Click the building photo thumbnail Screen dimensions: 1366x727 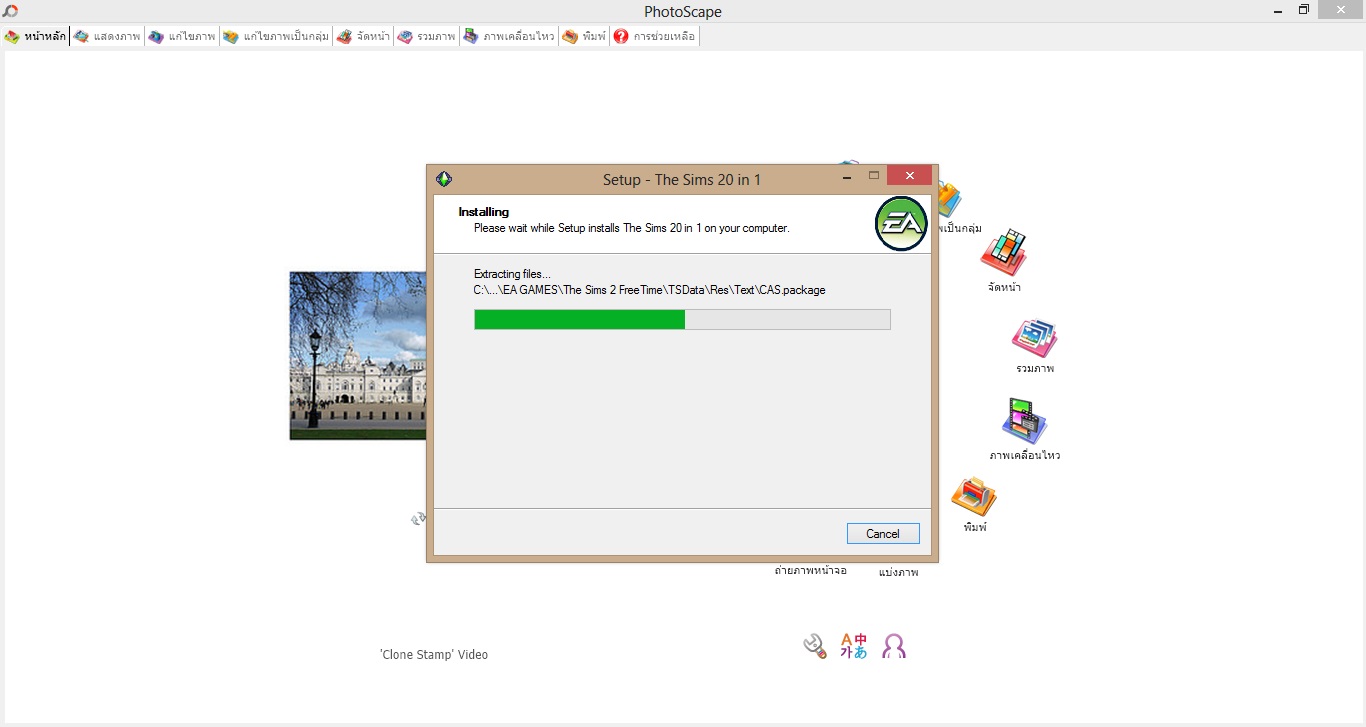coord(358,355)
